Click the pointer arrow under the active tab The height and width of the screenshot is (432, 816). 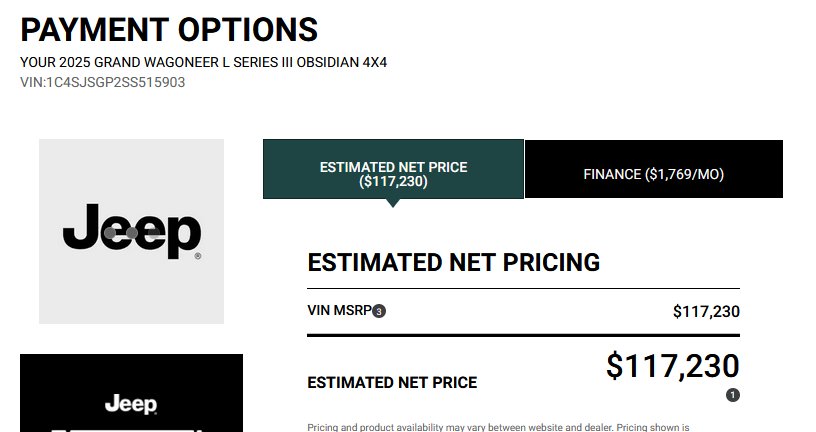[x=393, y=203]
